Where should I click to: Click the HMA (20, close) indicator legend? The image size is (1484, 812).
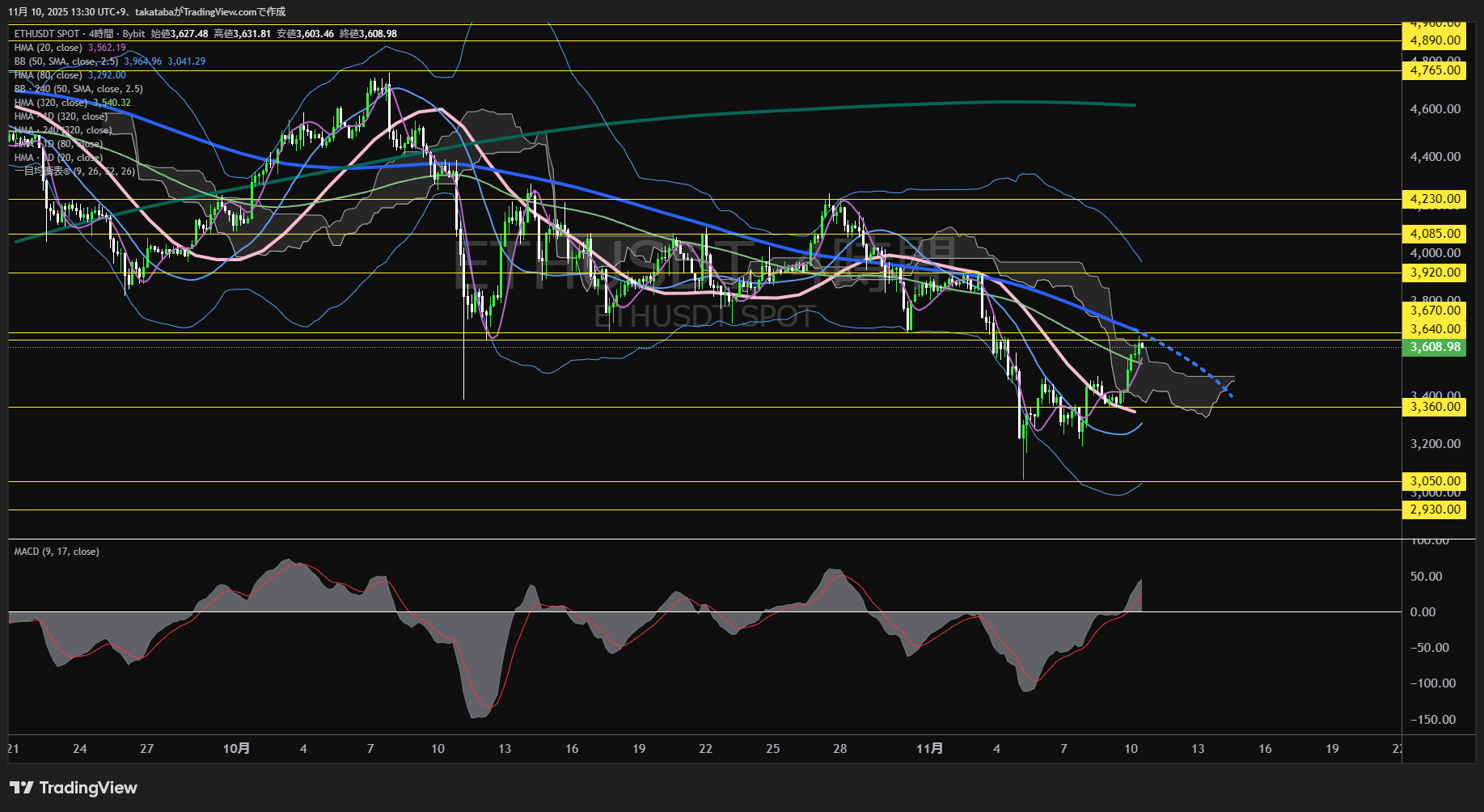[49, 48]
